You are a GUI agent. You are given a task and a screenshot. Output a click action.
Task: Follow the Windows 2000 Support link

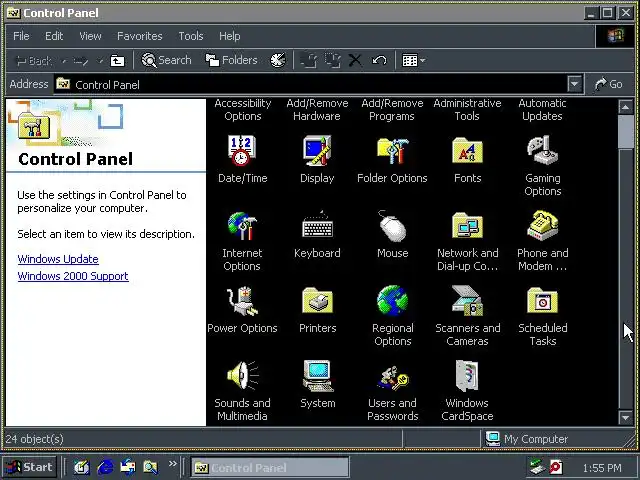(73, 276)
